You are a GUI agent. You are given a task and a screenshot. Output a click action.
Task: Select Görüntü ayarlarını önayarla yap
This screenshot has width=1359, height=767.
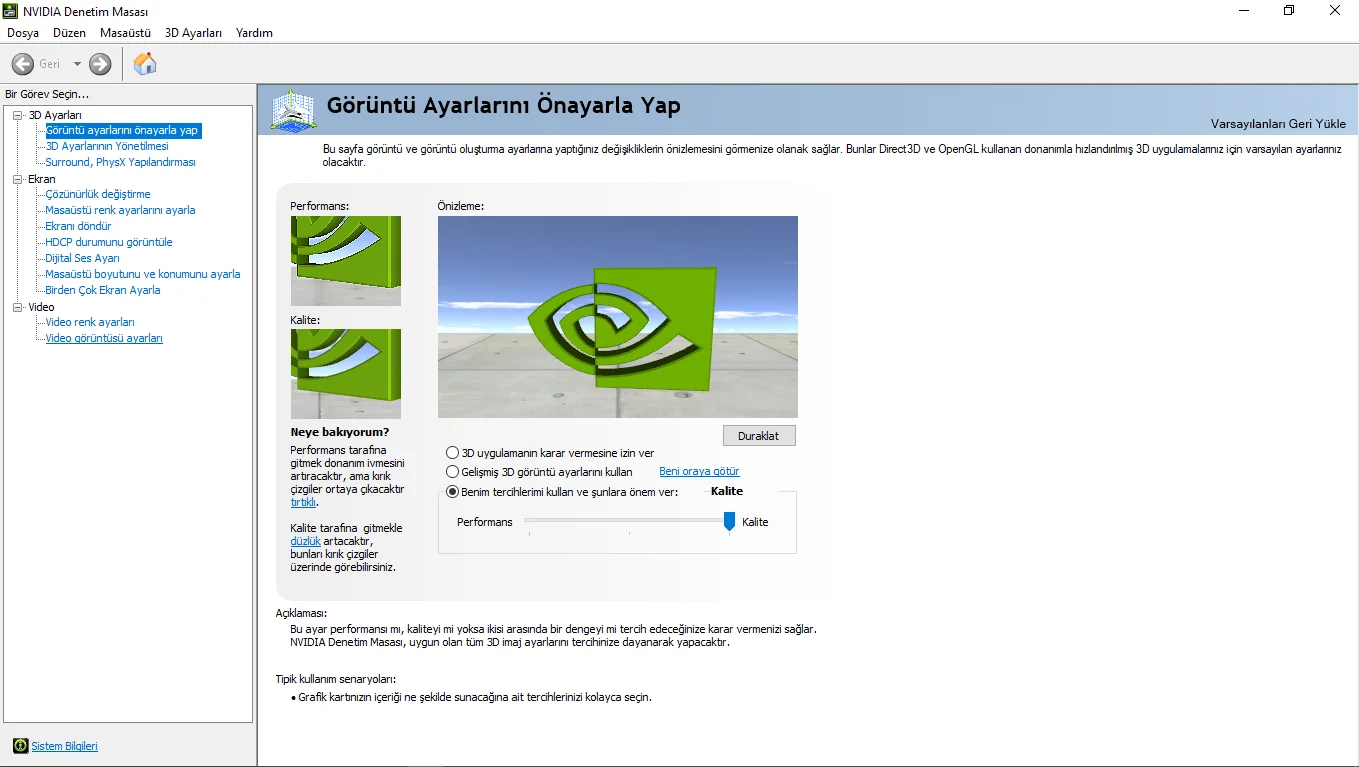[x=123, y=130]
